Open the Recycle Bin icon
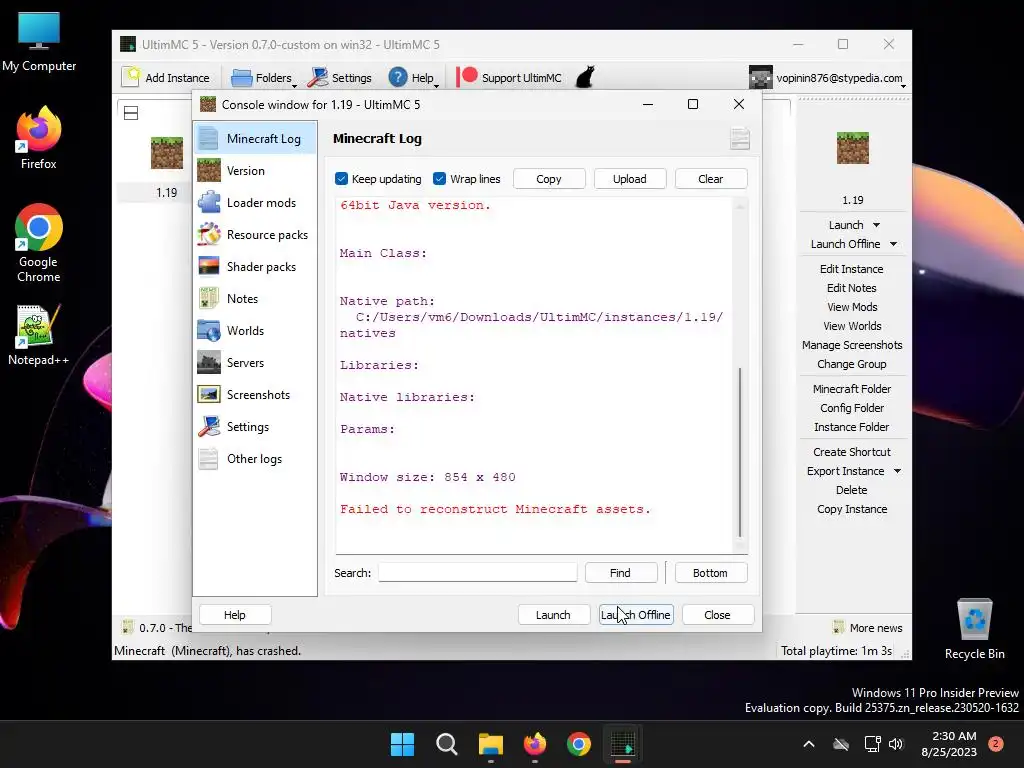The width and height of the screenshot is (1024, 768). point(974,629)
